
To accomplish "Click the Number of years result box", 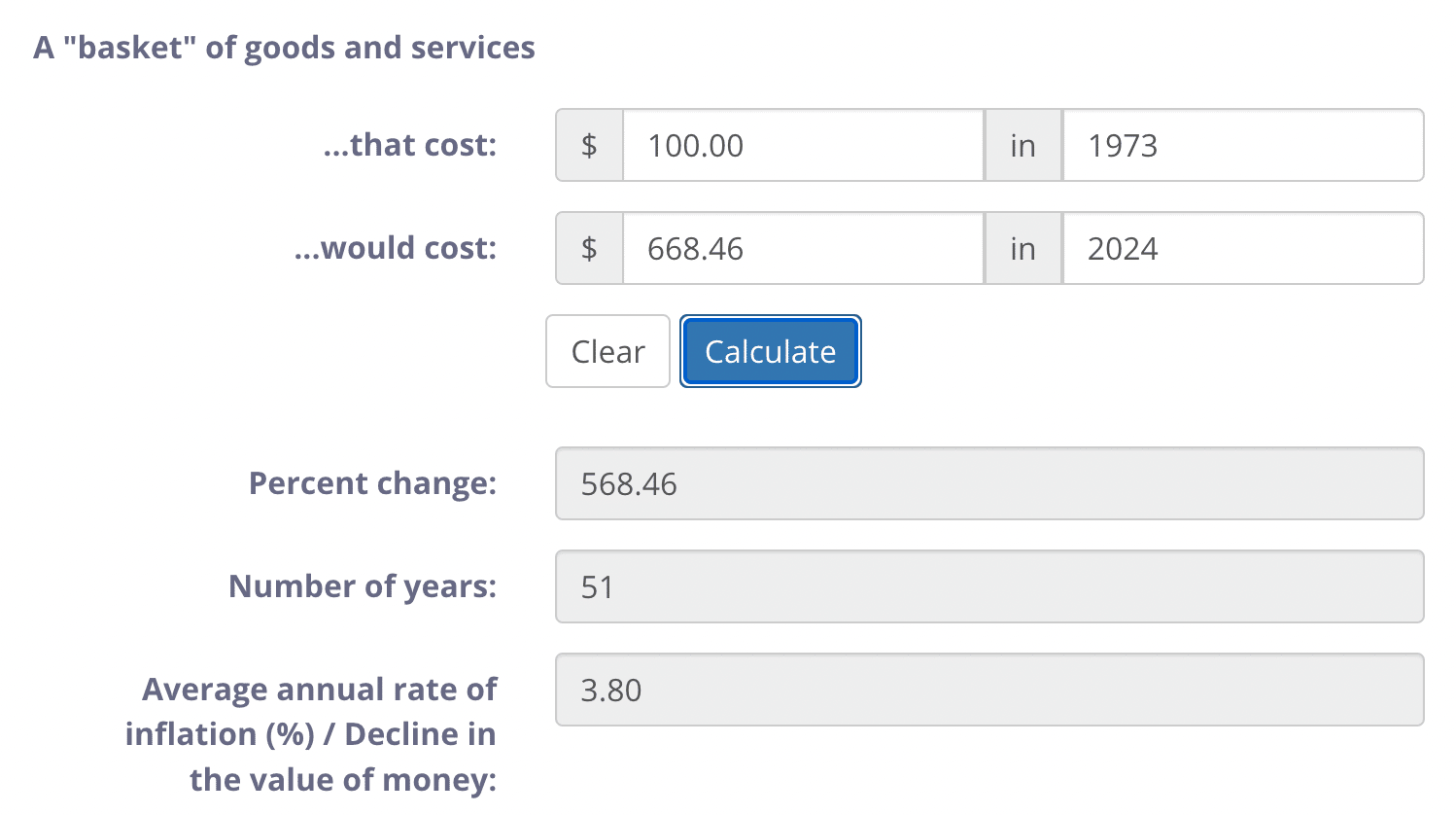I will point(988,587).
